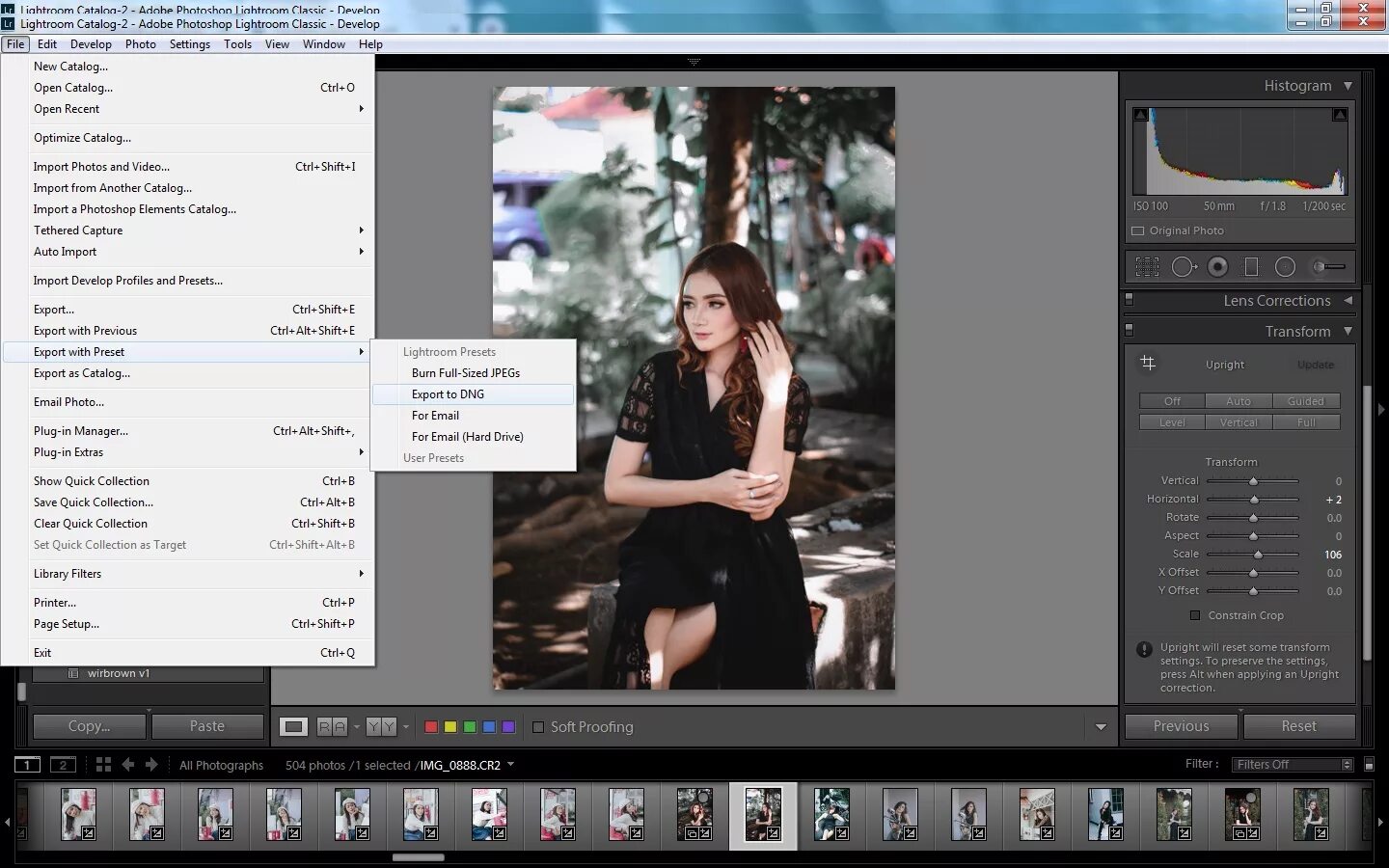This screenshot has width=1389, height=868.
Task: Collapse the Transform panel
Action: pyautogui.click(x=1348, y=331)
